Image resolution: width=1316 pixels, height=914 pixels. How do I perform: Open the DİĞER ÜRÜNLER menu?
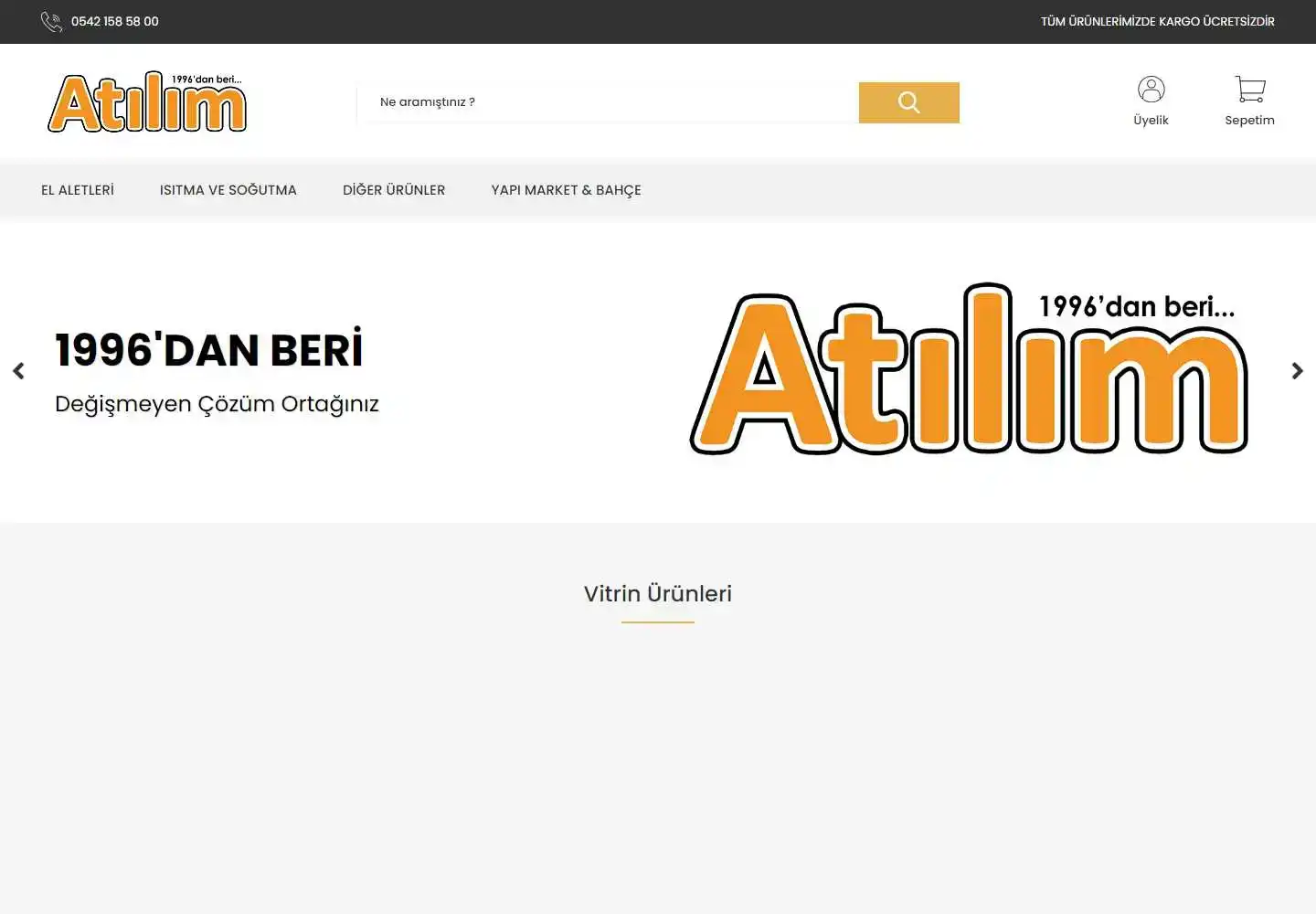394,190
